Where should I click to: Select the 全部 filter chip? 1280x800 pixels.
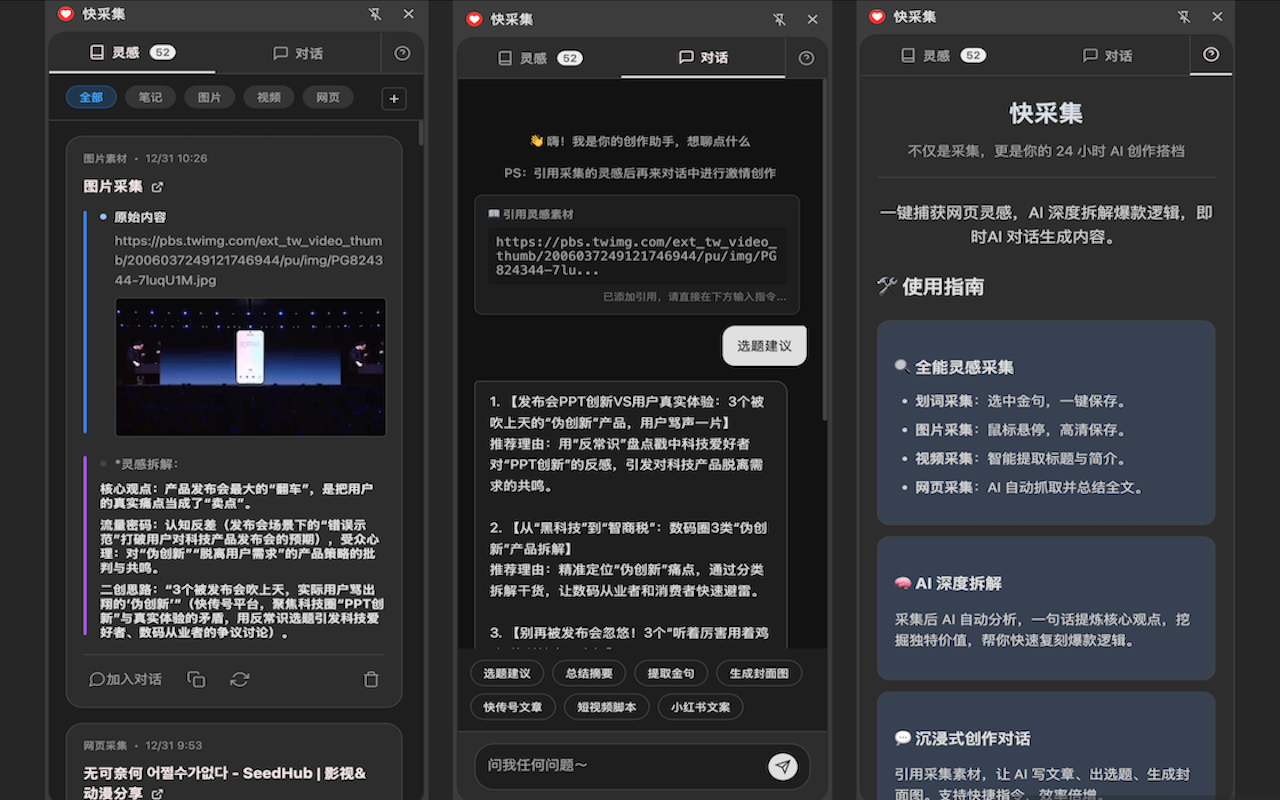91,97
